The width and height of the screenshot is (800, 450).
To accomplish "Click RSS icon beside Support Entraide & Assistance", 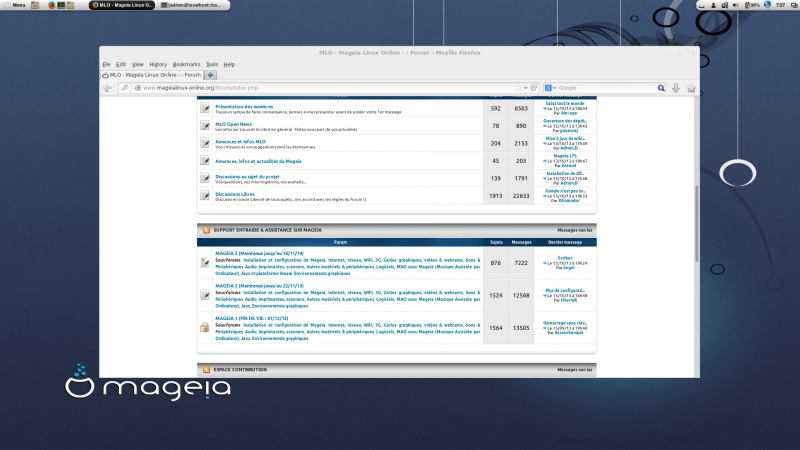I will (206, 230).
